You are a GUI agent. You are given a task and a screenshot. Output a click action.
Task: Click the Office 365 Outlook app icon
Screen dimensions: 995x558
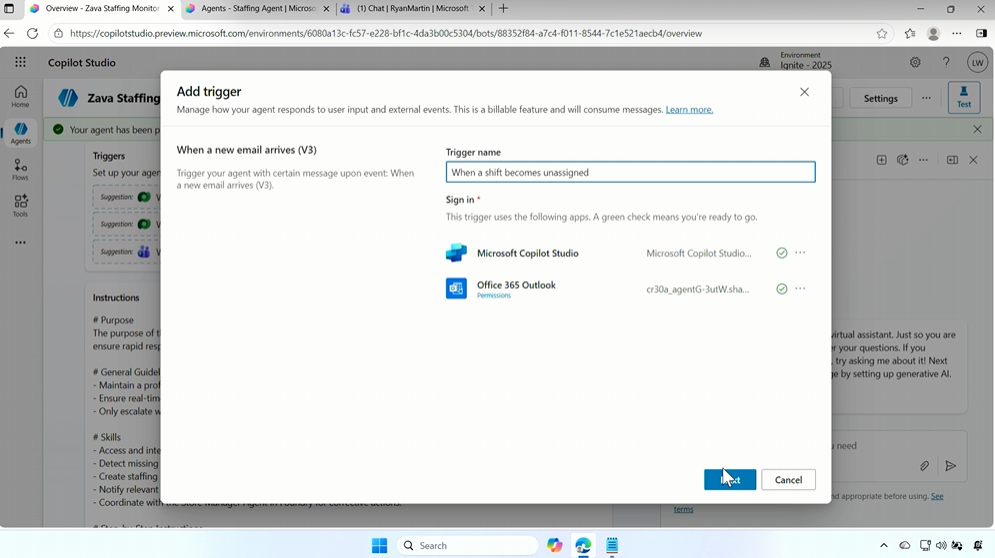pyautogui.click(x=456, y=288)
